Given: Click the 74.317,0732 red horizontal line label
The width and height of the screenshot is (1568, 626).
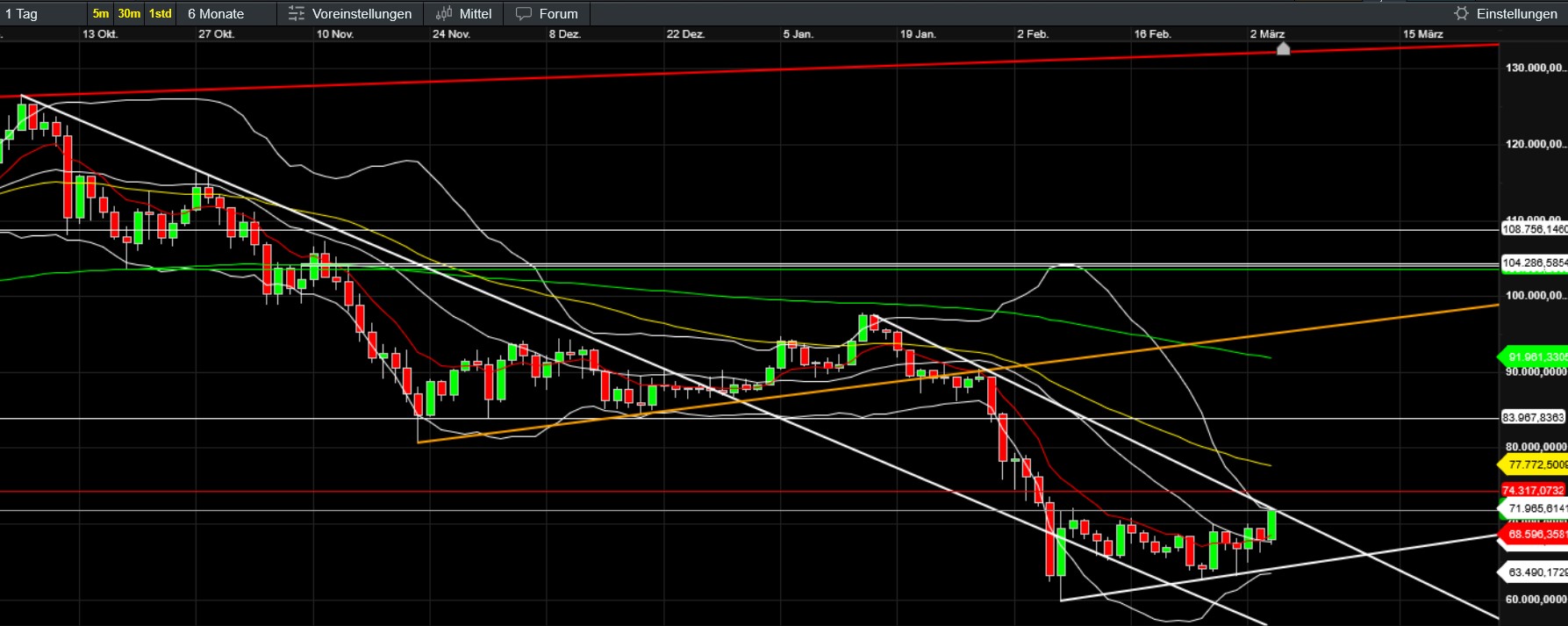Looking at the screenshot, I should coord(1534,491).
